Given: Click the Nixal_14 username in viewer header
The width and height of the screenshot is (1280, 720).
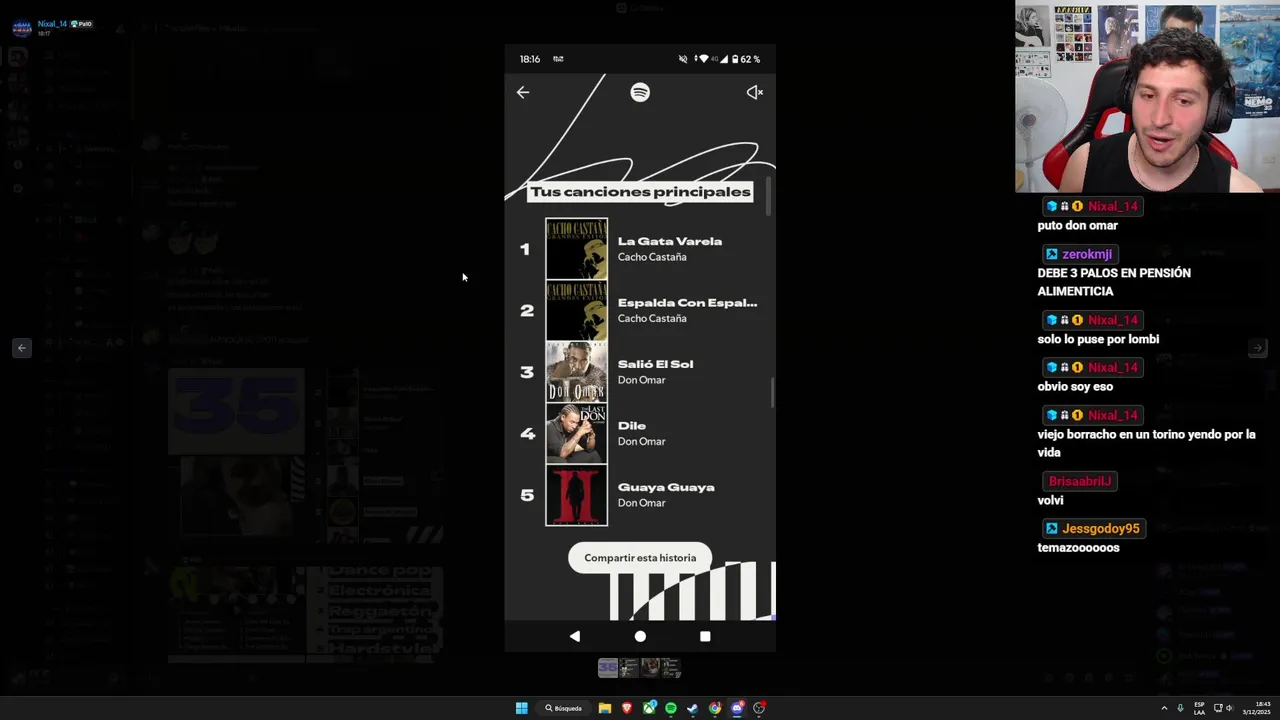Looking at the screenshot, I should click(x=52, y=23).
